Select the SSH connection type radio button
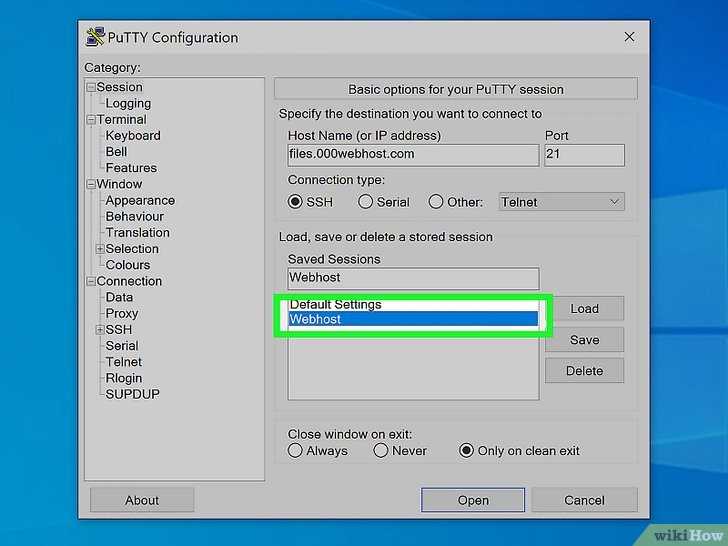This screenshot has width=728, height=546. [295, 202]
